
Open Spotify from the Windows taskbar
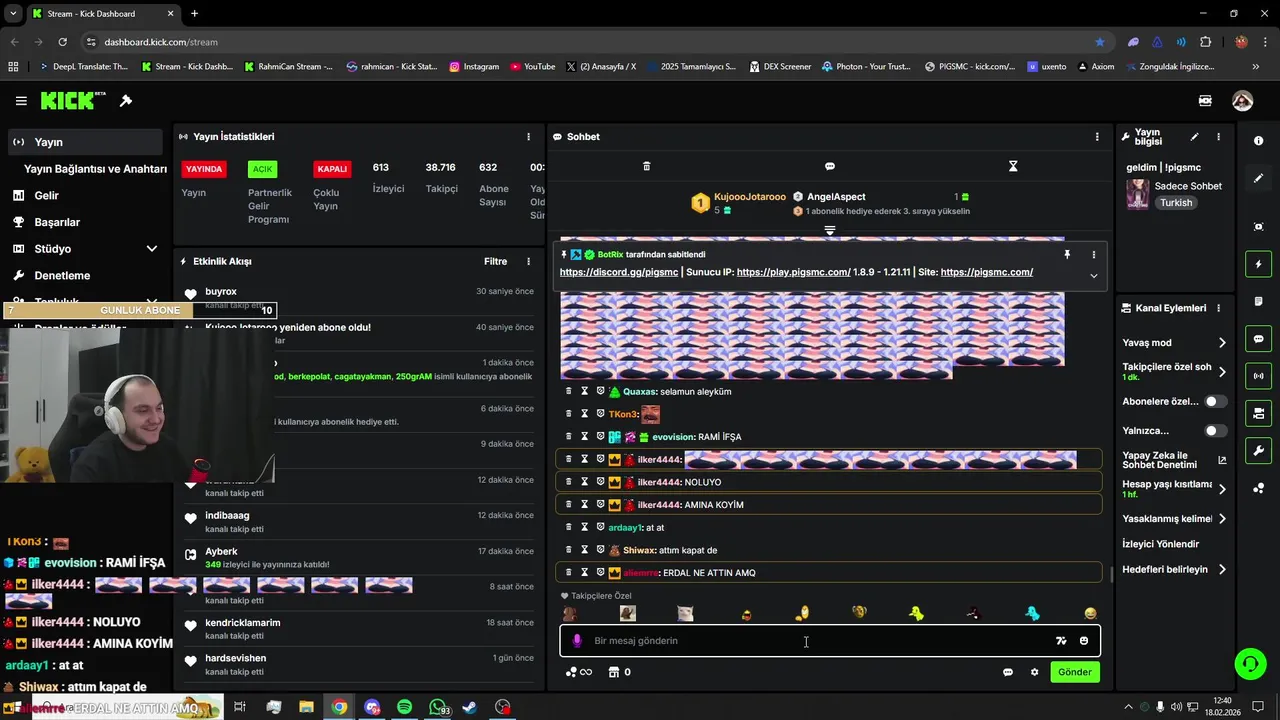[x=404, y=707]
